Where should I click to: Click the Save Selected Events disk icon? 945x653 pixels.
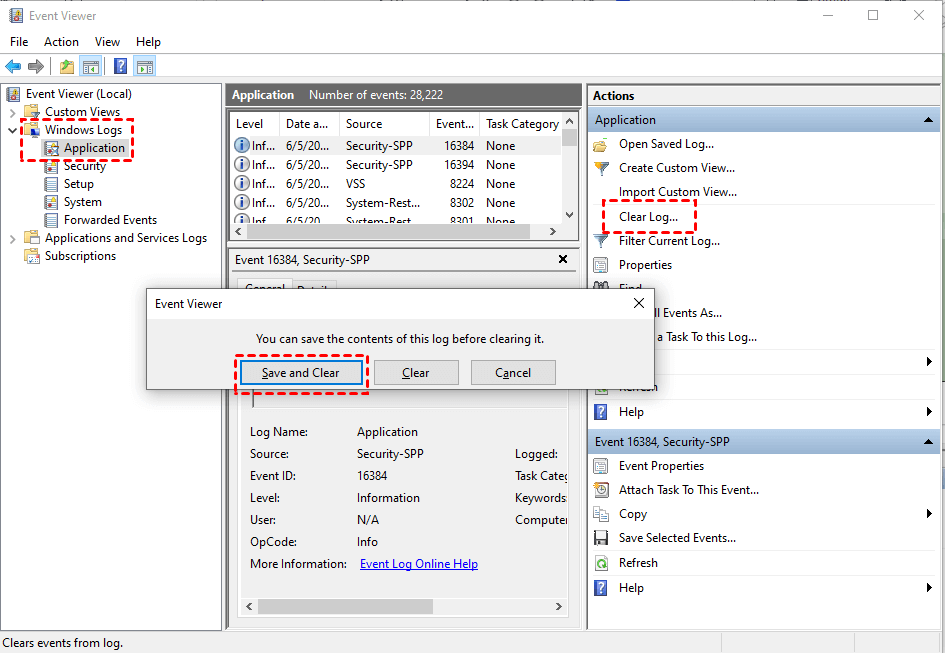601,538
